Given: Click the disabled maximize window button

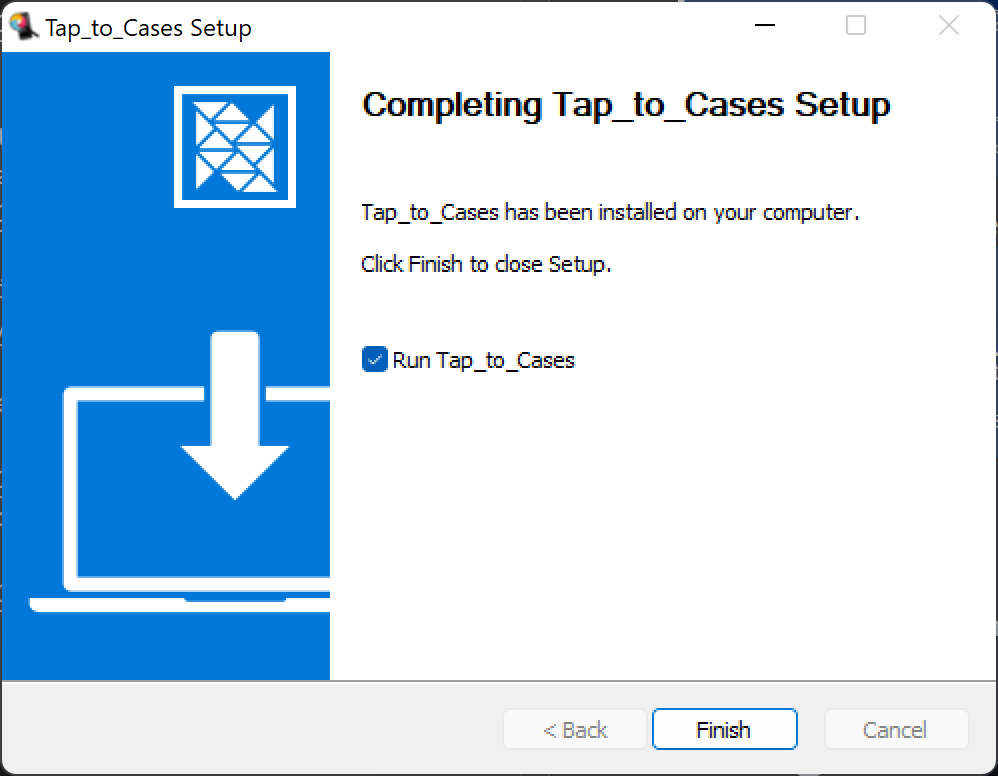Looking at the screenshot, I should (856, 26).
